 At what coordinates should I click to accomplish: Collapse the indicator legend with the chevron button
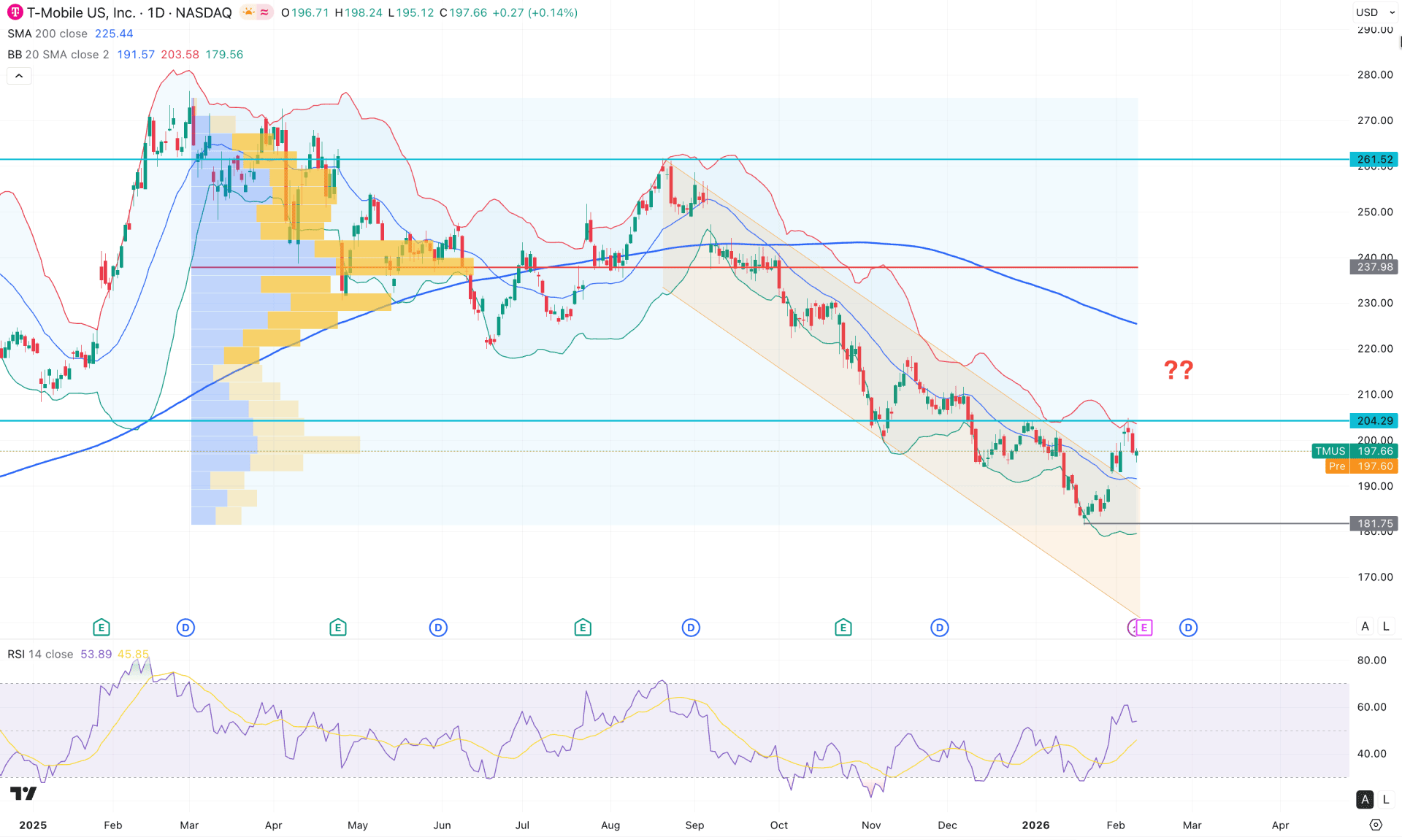19,75
